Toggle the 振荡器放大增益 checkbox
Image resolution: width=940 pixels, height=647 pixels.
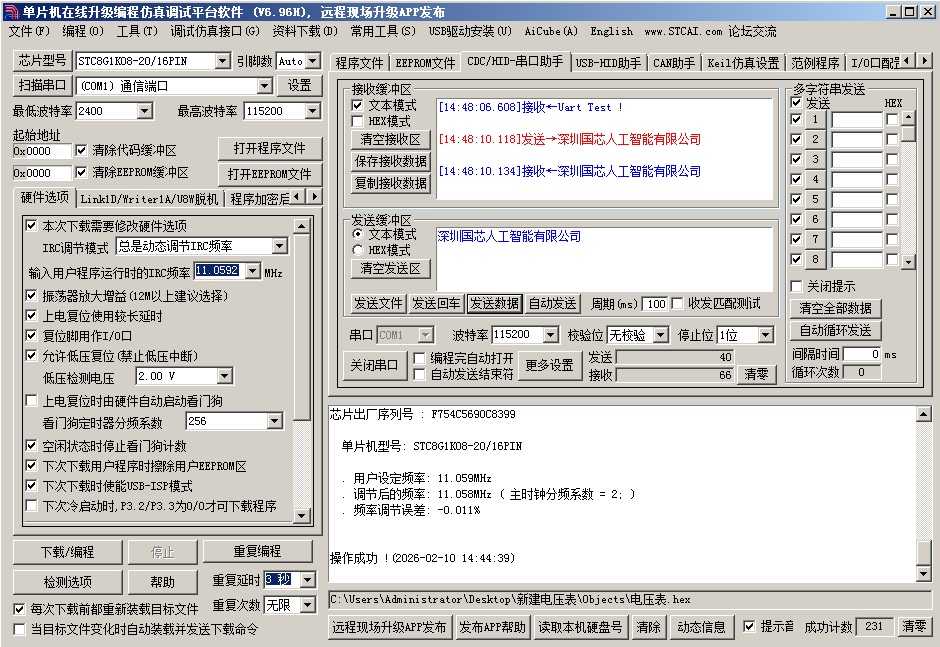(x=32, y=296)
